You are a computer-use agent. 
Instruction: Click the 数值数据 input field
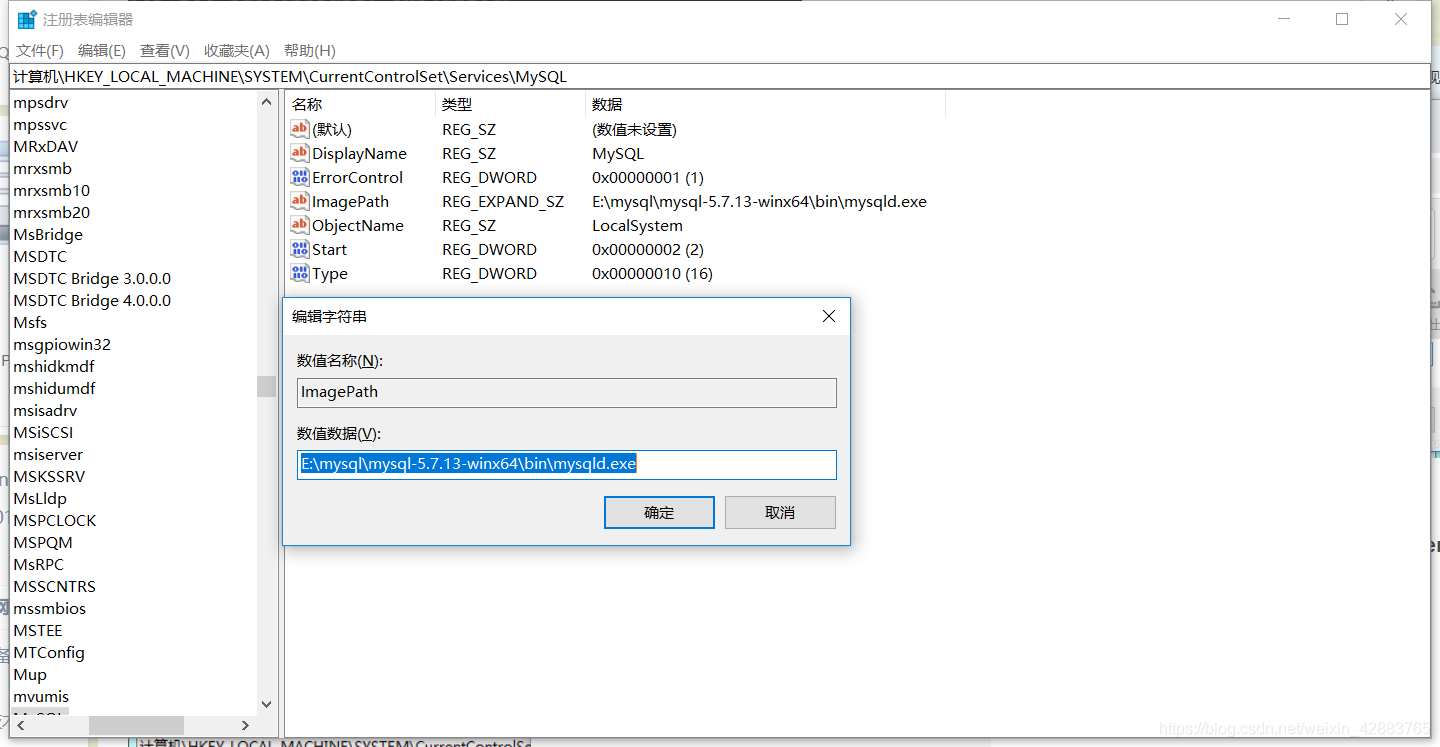(567, 465)
